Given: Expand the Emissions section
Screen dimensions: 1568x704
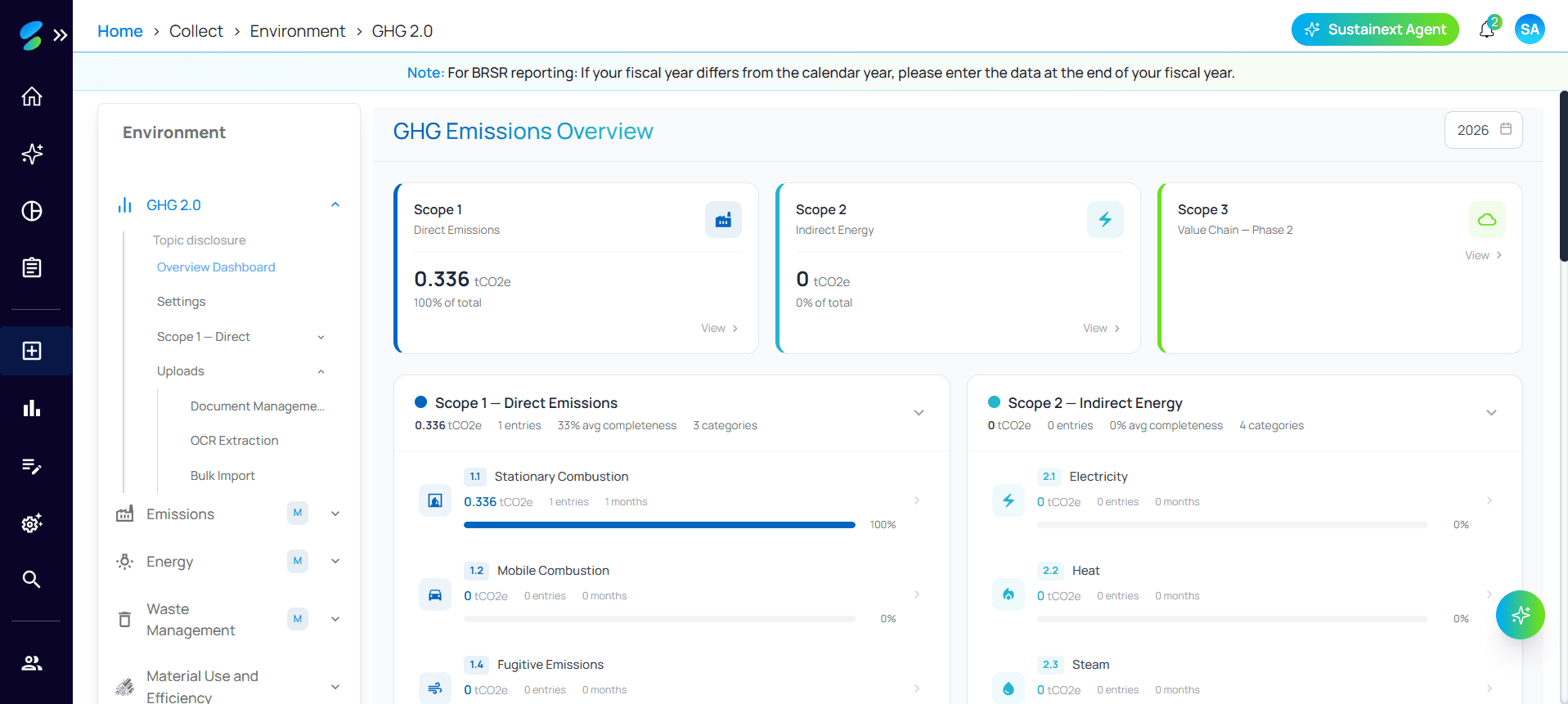Looking at the screenshot, I should (x=335, y=513).
